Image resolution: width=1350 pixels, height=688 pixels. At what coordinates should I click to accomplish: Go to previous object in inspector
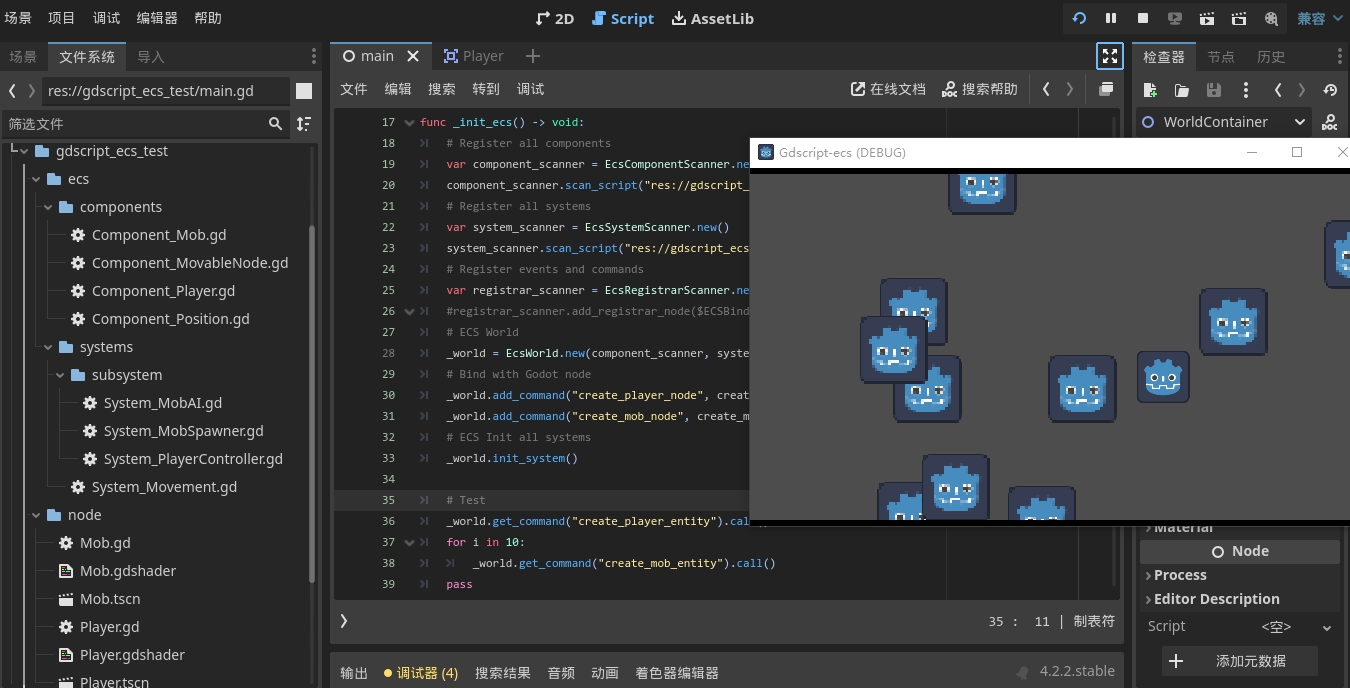click(1278, 90)
